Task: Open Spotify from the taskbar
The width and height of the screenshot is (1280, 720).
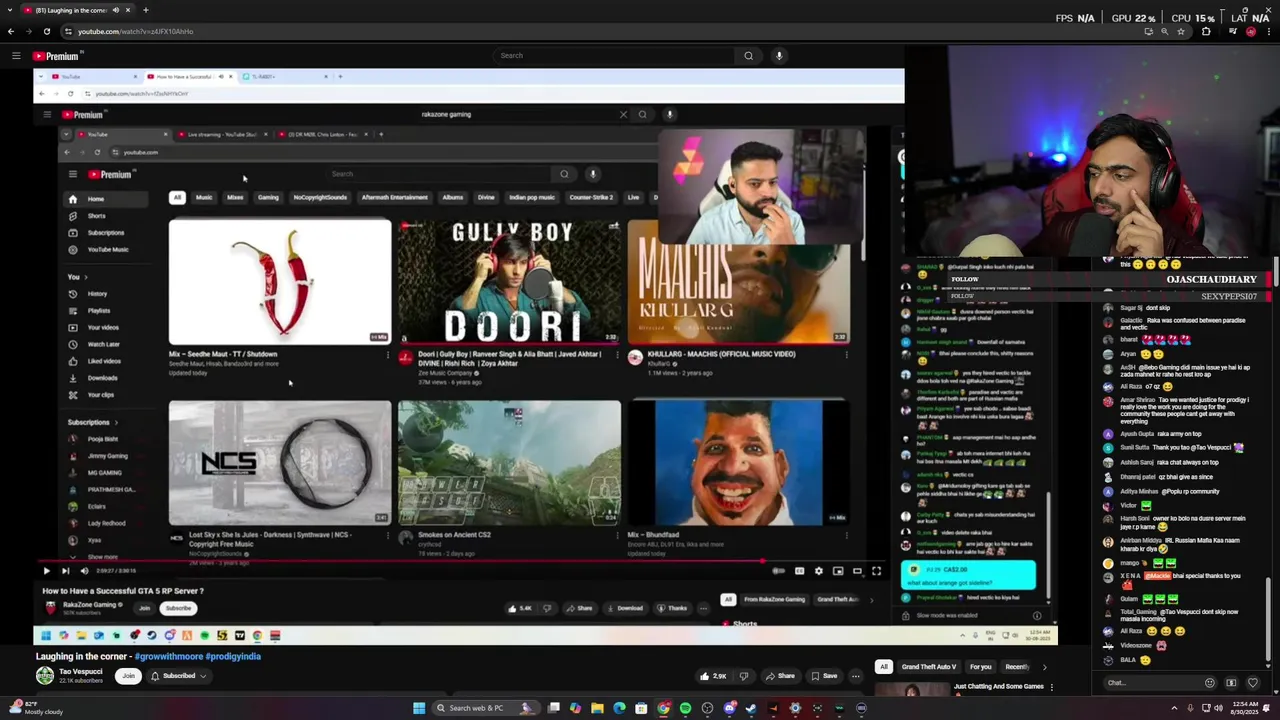Action: click(685, 708)
